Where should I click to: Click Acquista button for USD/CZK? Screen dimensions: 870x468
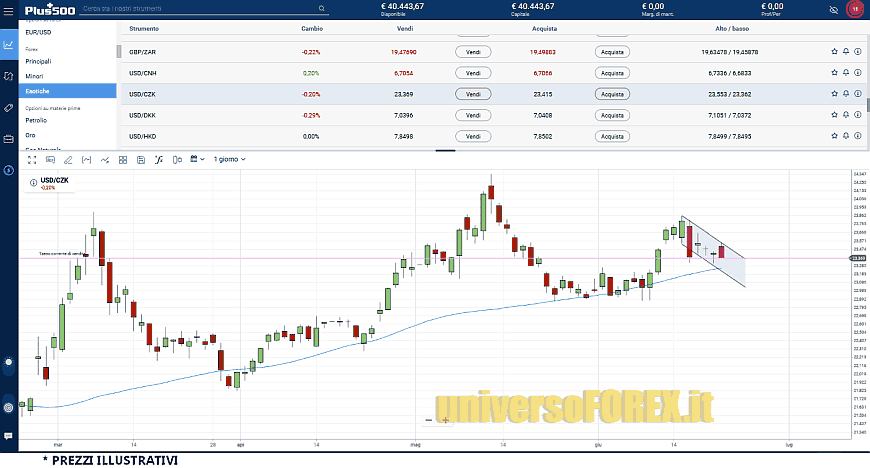(614, 94)
